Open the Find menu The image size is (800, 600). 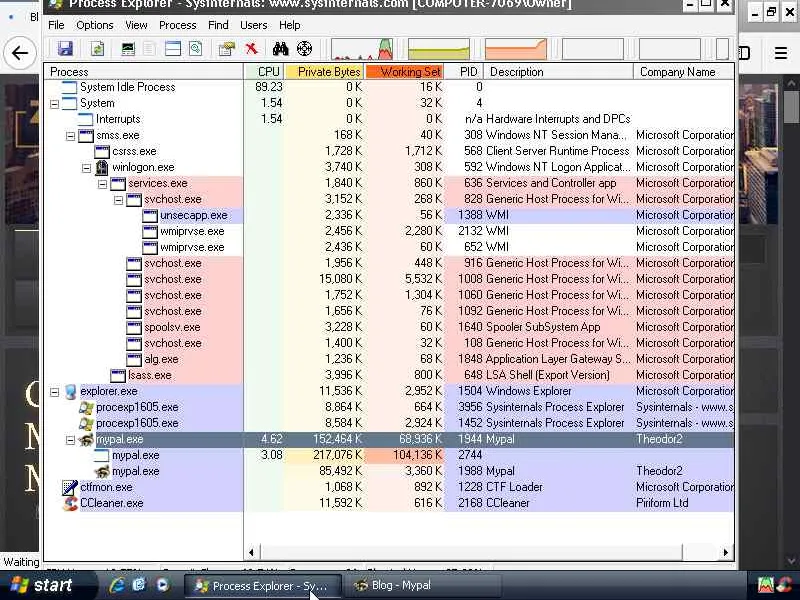[x=218, y=25]
